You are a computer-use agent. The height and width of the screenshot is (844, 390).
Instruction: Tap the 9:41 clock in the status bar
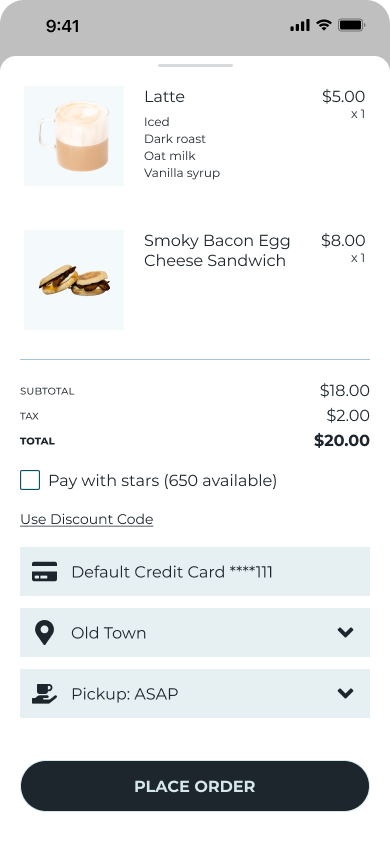point(62,26)
